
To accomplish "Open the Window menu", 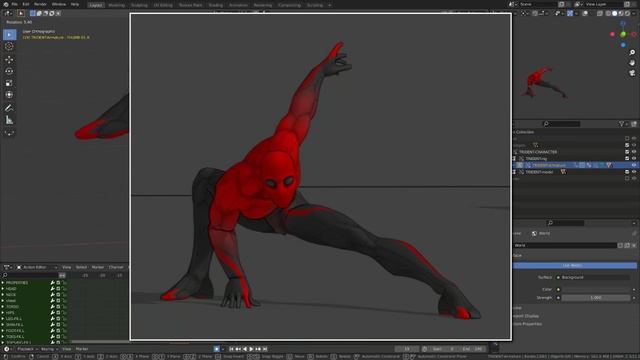I will pyautogui.click(x=59, y=4).
